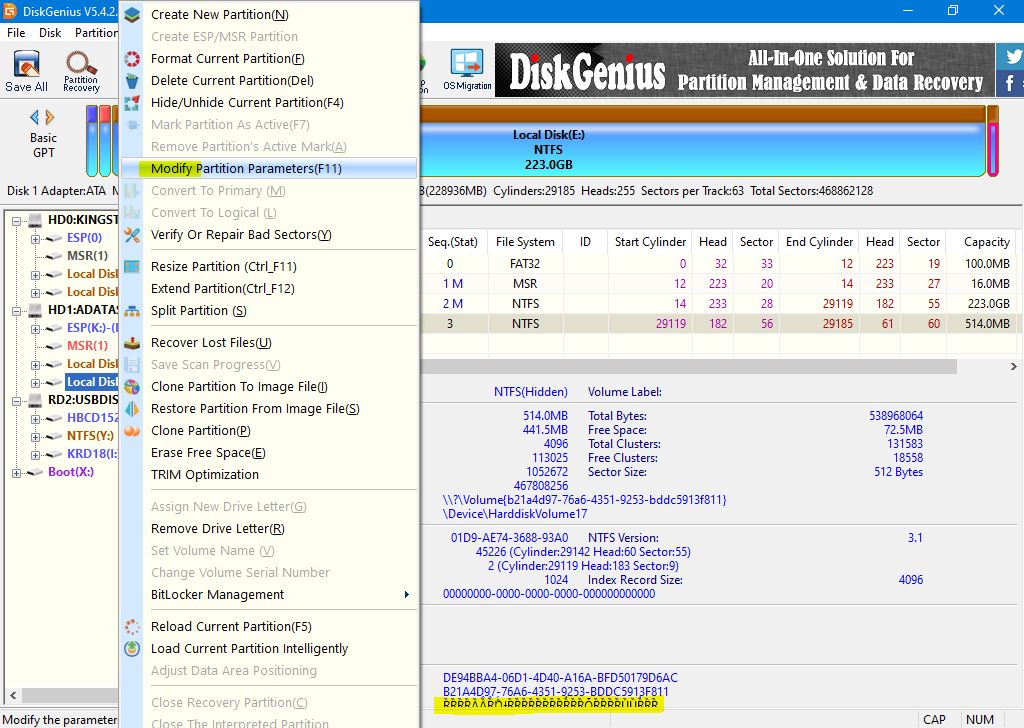Select Hide/Unhide Current Partition(F4)

point(247,103)
